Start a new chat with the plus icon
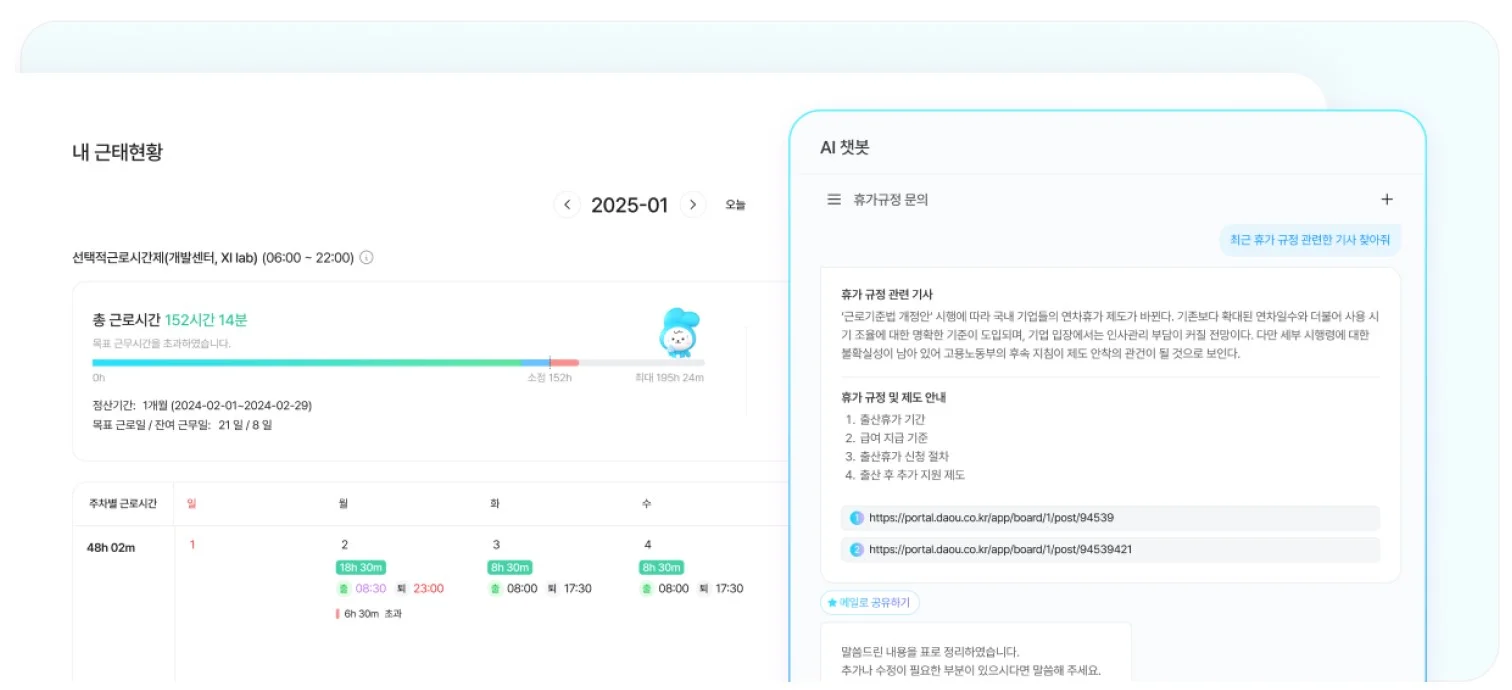The image size is (1512, 690). pos(1387,198)
